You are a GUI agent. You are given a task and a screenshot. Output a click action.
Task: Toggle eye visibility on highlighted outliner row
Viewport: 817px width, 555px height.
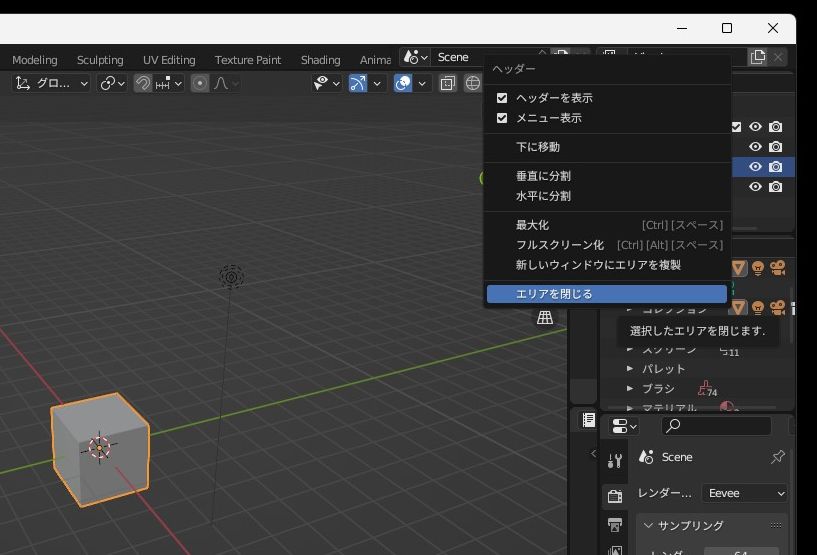[x=755, y=167]
